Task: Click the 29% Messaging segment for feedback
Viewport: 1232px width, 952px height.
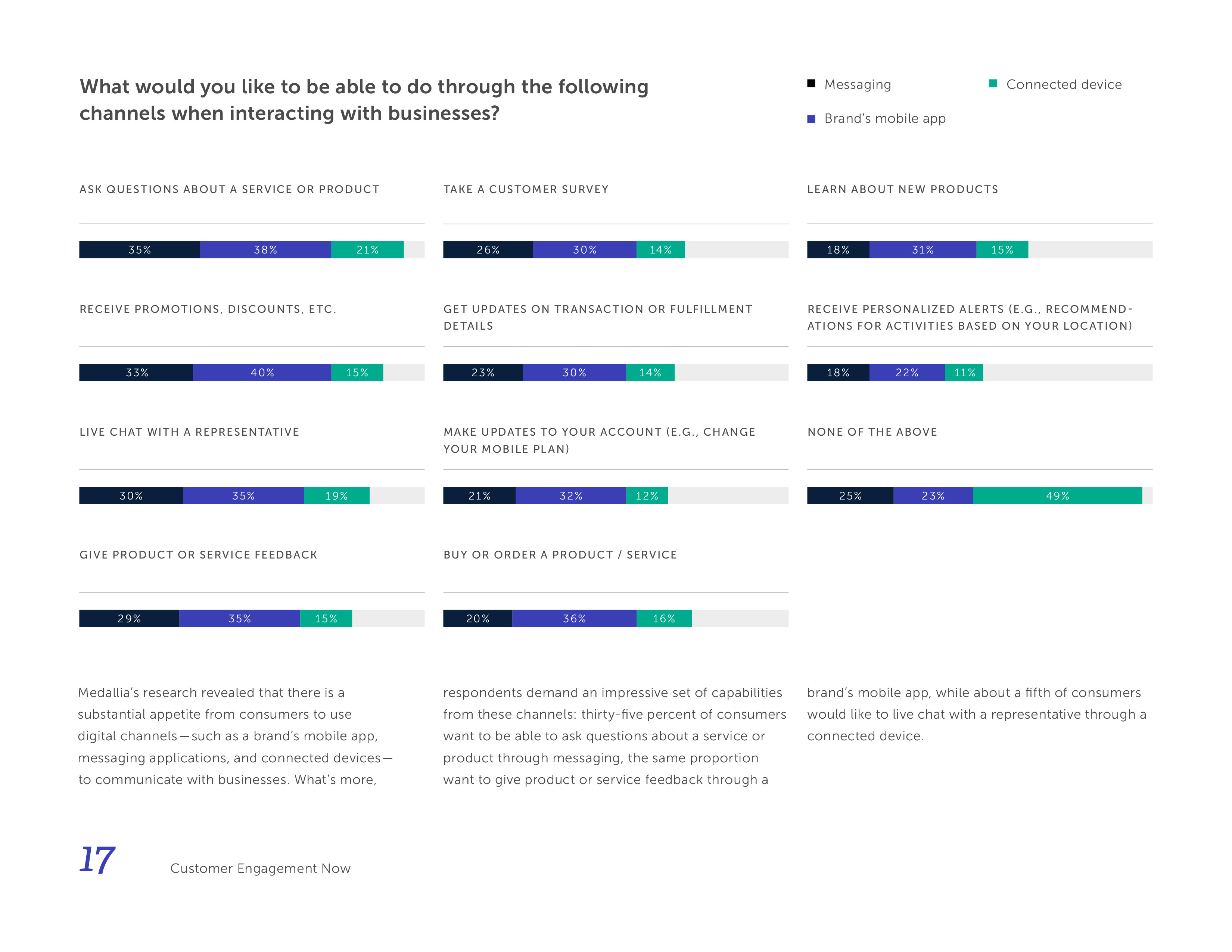Action: tap(129, 619)
